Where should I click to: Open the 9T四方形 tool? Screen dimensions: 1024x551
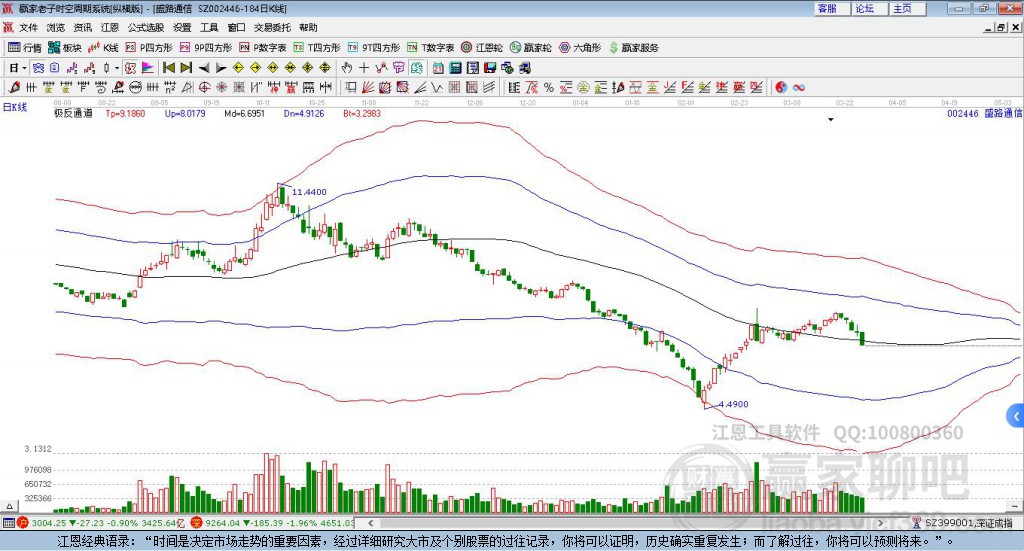(374, 48)
